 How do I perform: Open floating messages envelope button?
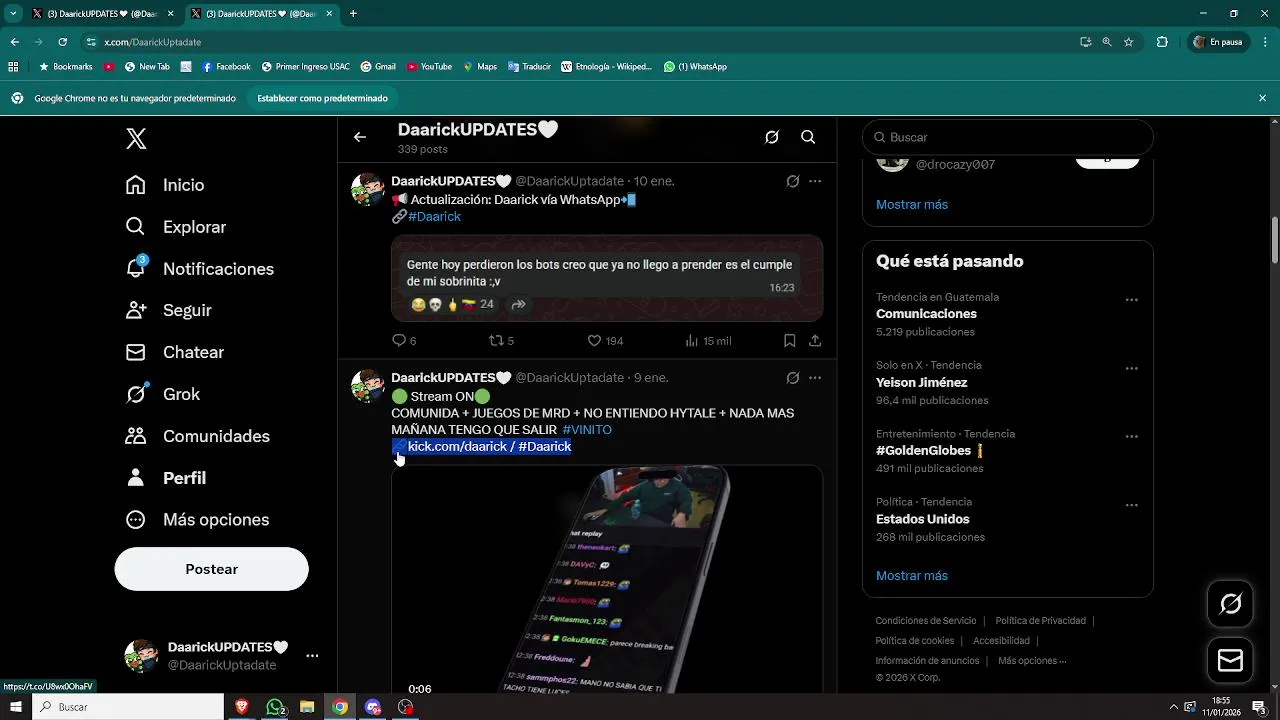1230,661
